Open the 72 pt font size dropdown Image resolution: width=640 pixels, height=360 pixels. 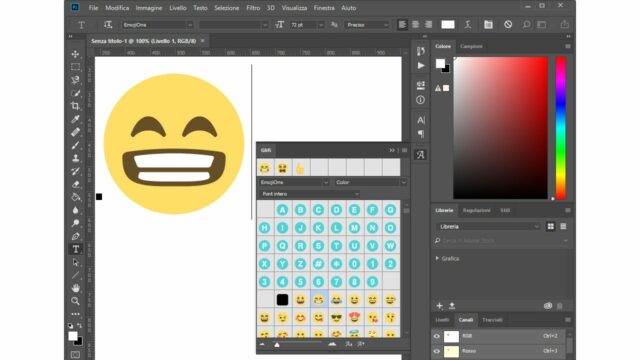click(307, 25)
